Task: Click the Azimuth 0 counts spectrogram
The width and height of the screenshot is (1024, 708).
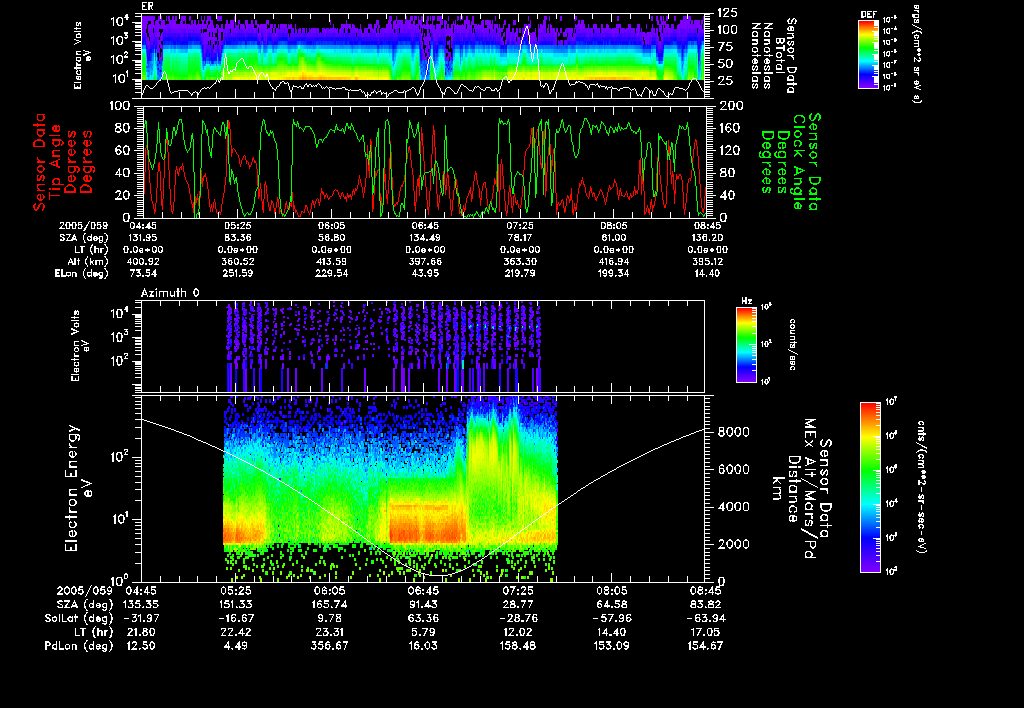Action: click(423, 346)
